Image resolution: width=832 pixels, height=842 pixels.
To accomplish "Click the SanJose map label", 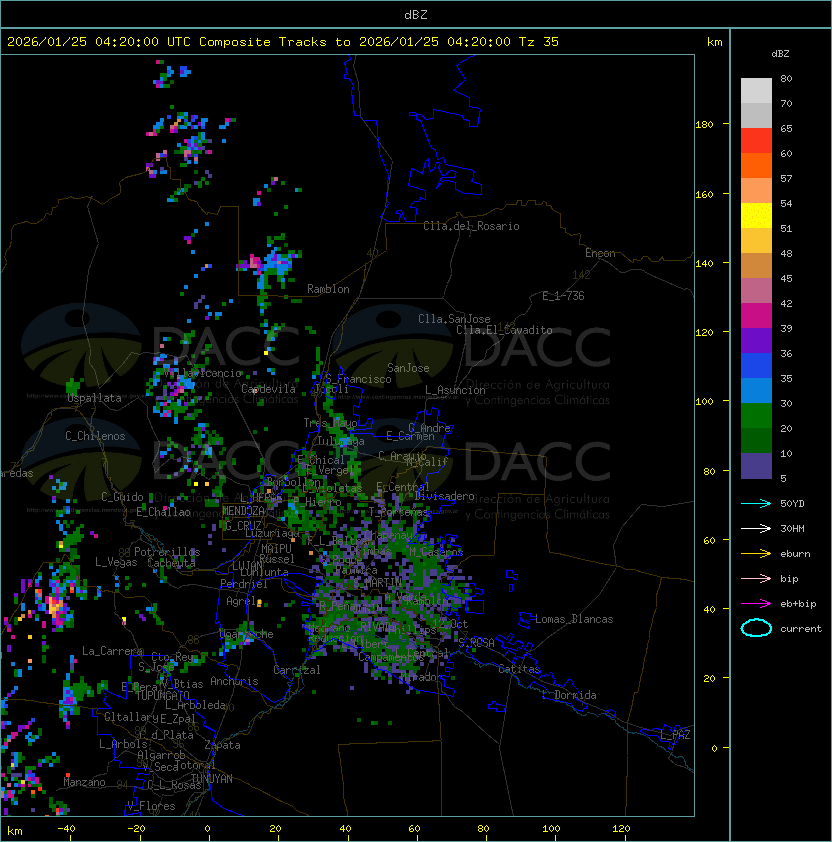I will (x=408, y=368).
